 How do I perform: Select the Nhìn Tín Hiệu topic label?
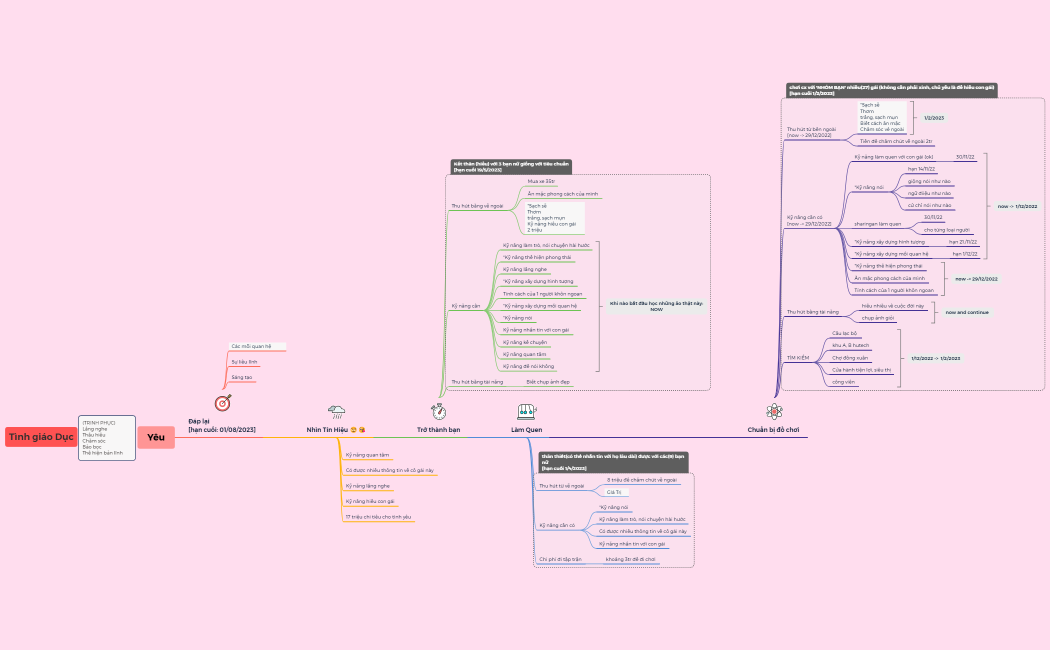(x=336, y=430)
